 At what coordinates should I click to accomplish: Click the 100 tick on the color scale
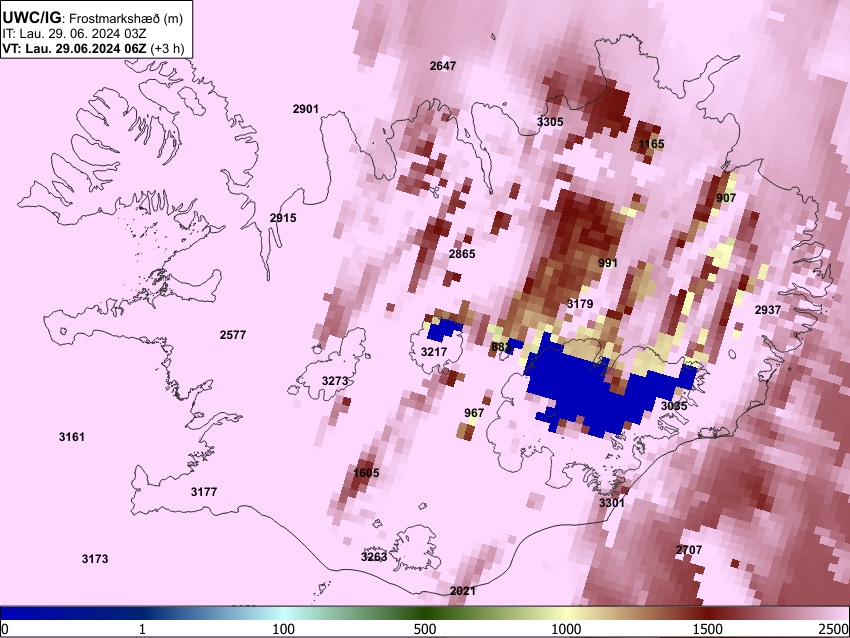click(x=284, y=629)
